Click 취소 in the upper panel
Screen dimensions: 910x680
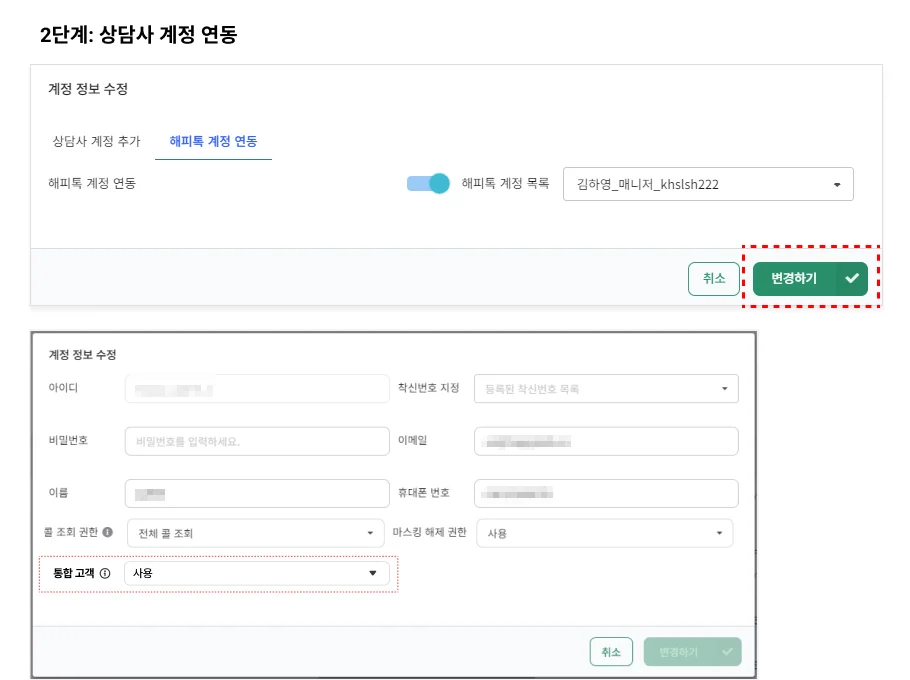(713, 279)
